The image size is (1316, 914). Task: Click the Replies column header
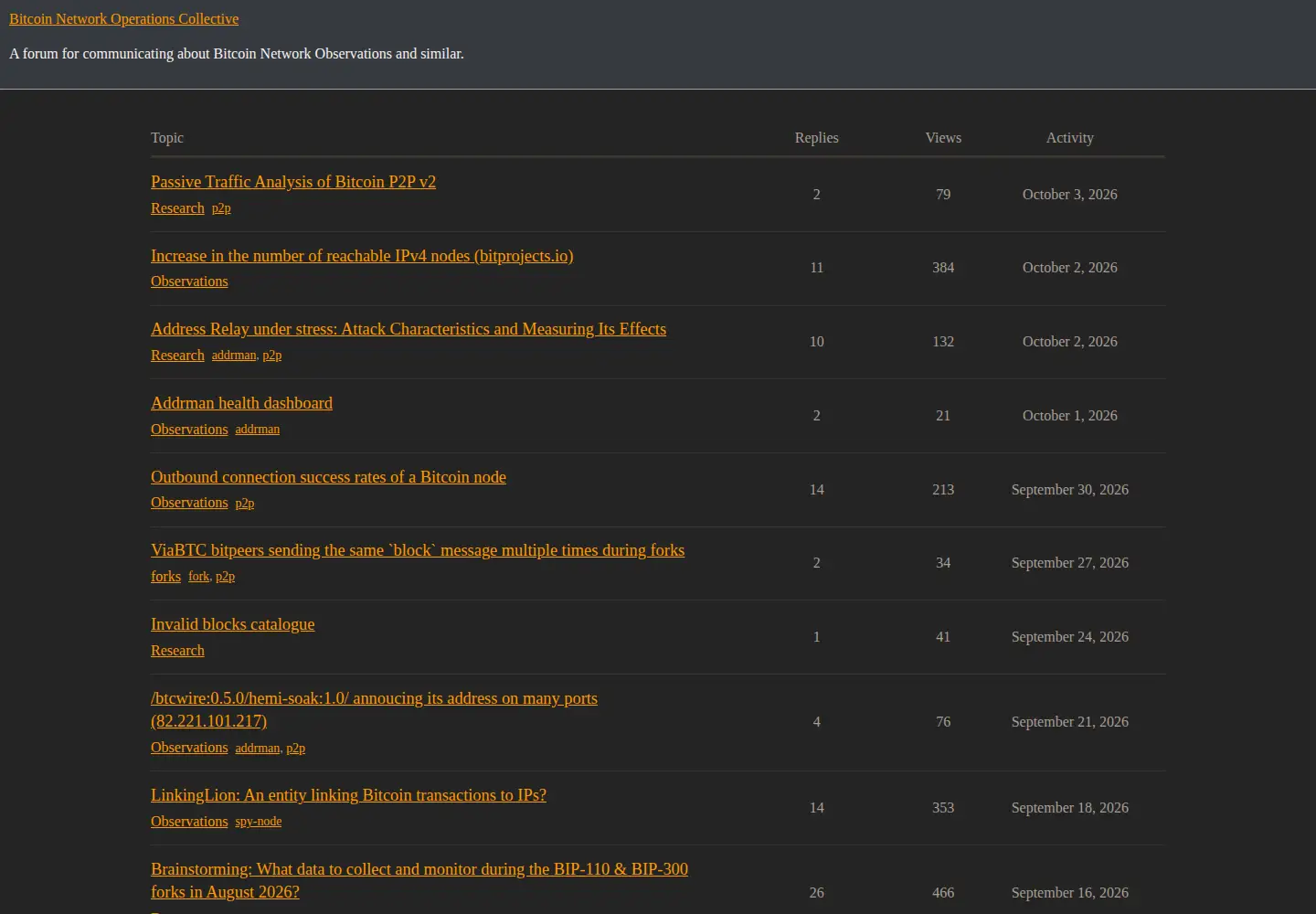pyautogui.click(x=817, y=137)
